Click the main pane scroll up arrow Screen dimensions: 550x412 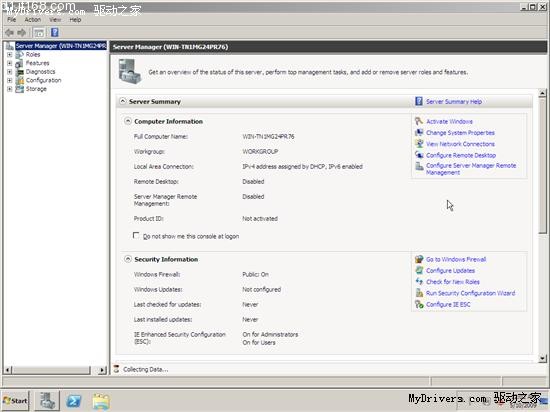(542, 93)
